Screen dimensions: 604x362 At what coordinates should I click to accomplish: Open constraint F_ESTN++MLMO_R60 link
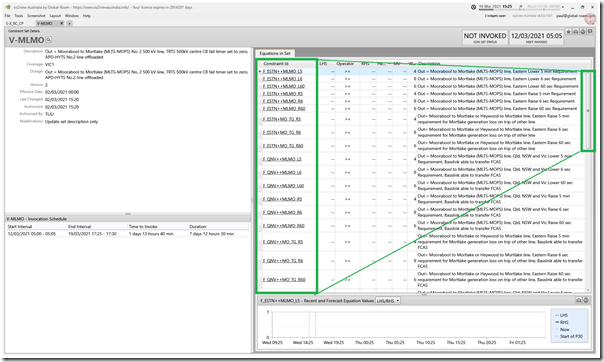[x=284, y=109]
